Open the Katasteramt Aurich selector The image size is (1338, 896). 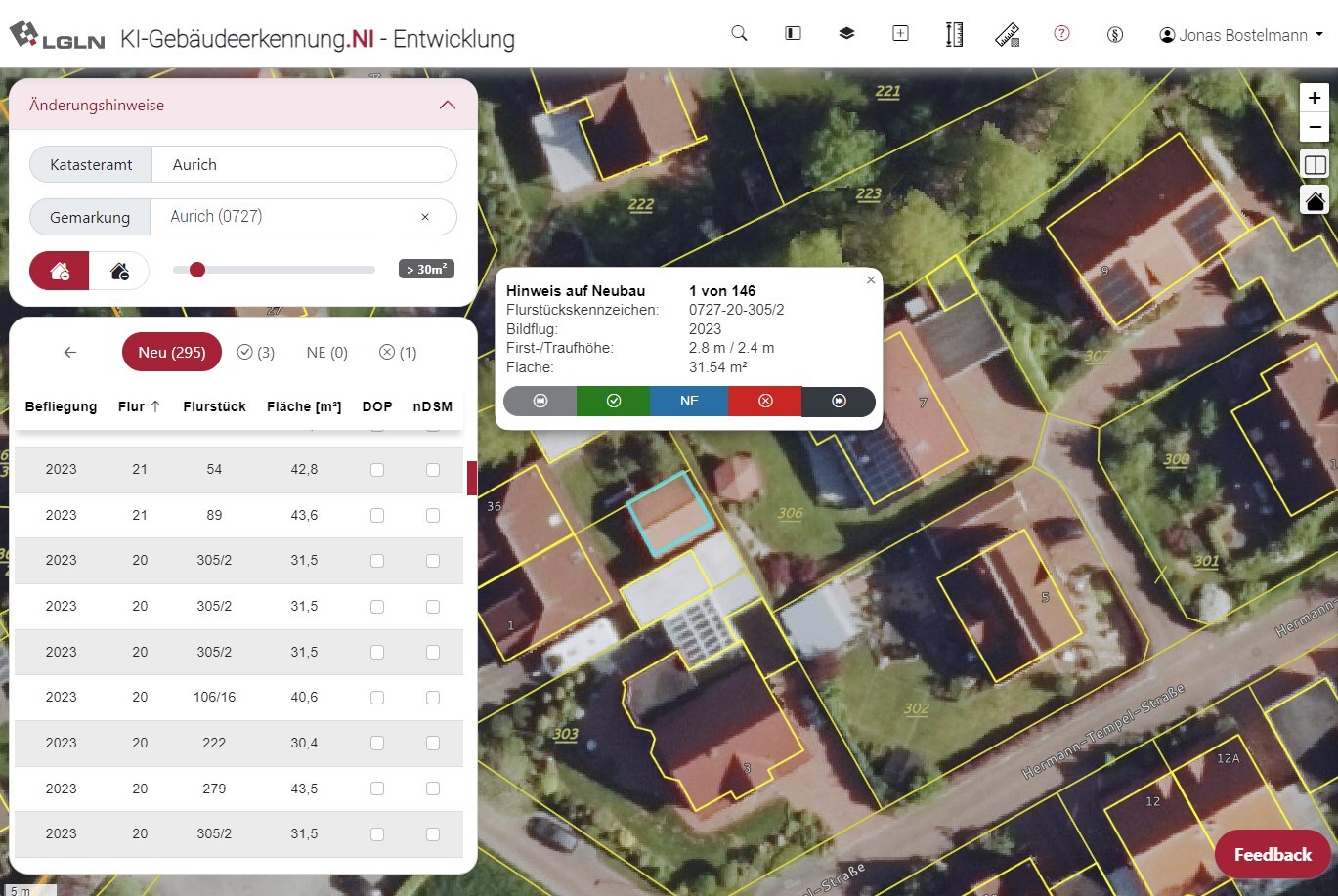[x=303, y=164]
